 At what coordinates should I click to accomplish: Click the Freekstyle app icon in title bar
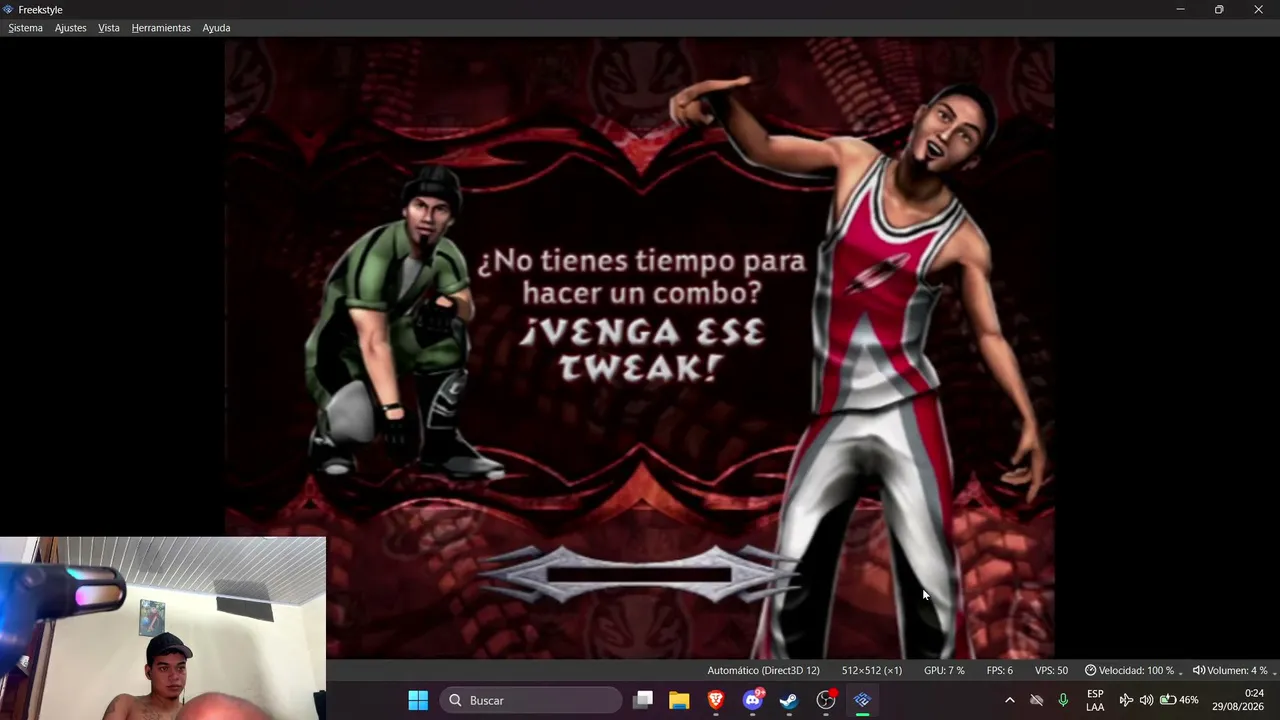point(9,9)
